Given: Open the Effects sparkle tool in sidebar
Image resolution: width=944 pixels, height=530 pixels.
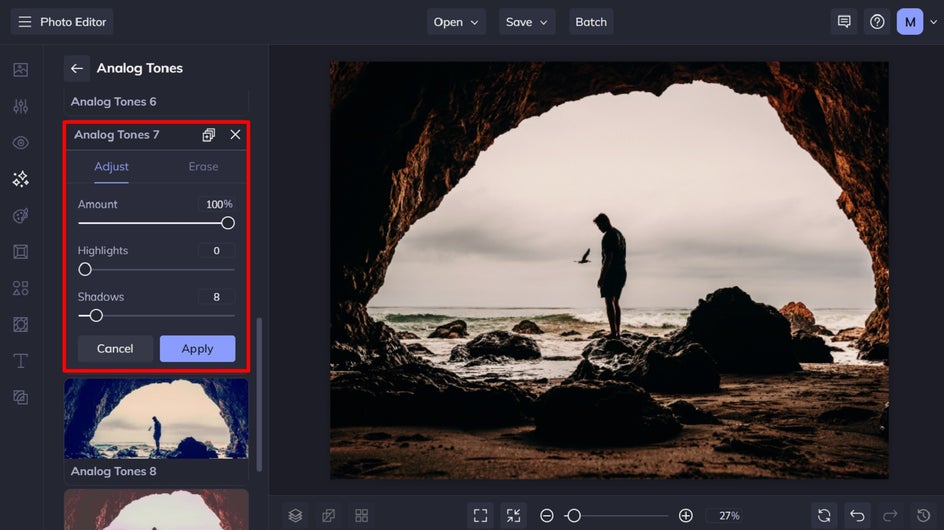Looking at the screenshot, I should (x=20, y=179).
